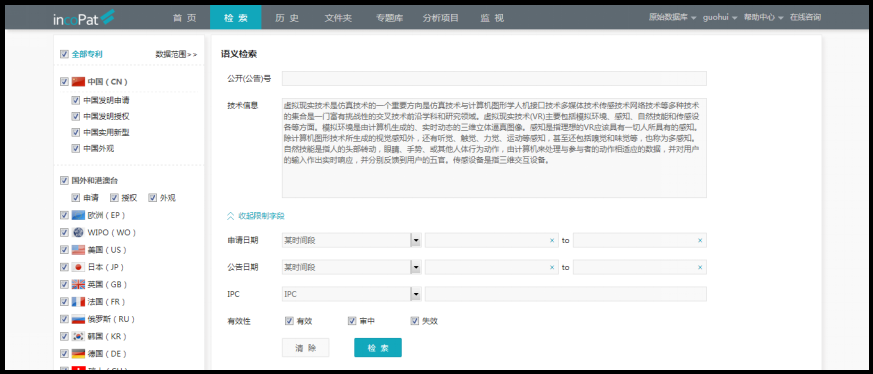This screenshot has height=374, width=873.
Task: Clear the publication date start field x
Action: (552, 267)
